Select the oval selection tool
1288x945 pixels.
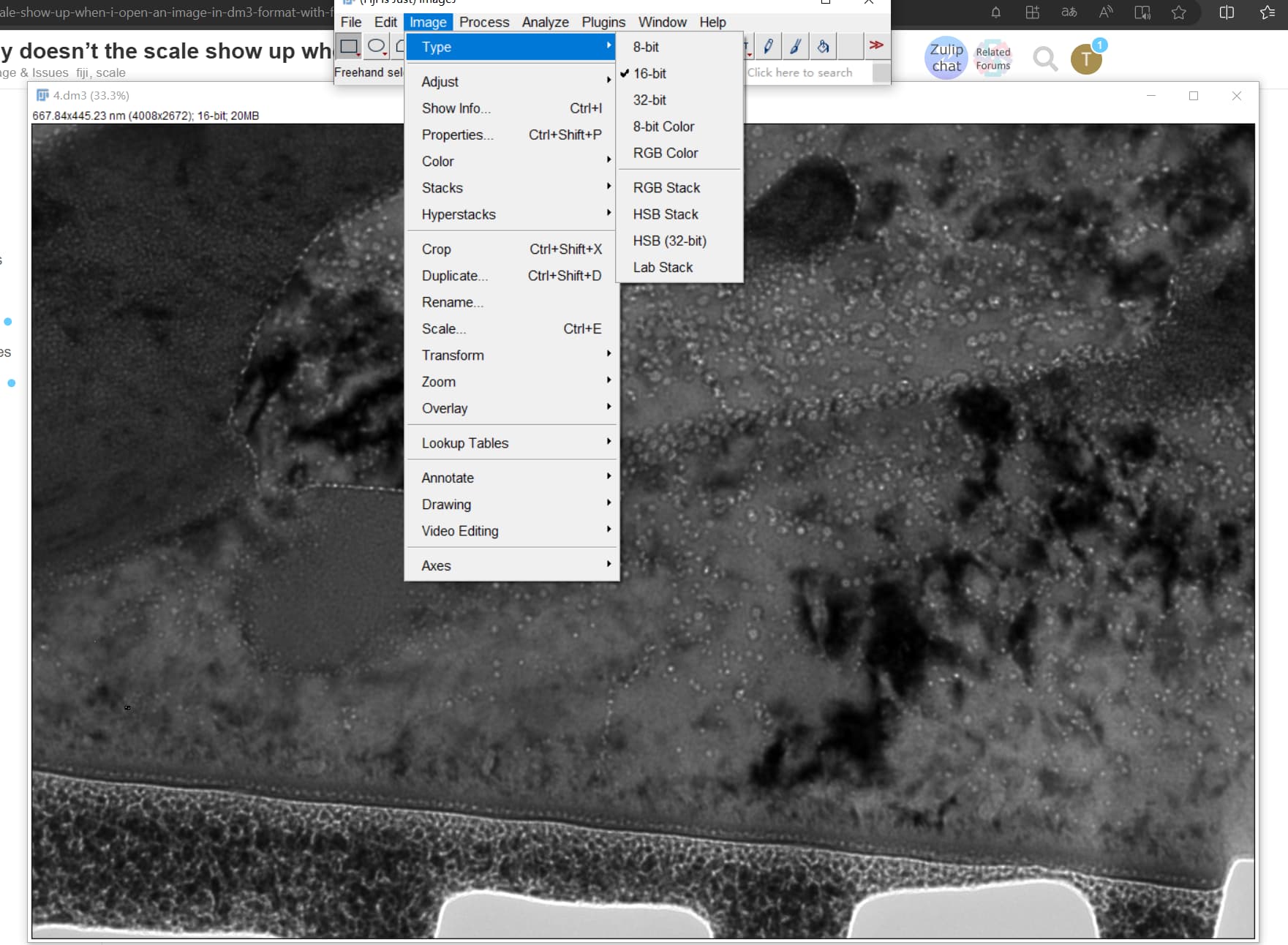[x=376, y=46]
